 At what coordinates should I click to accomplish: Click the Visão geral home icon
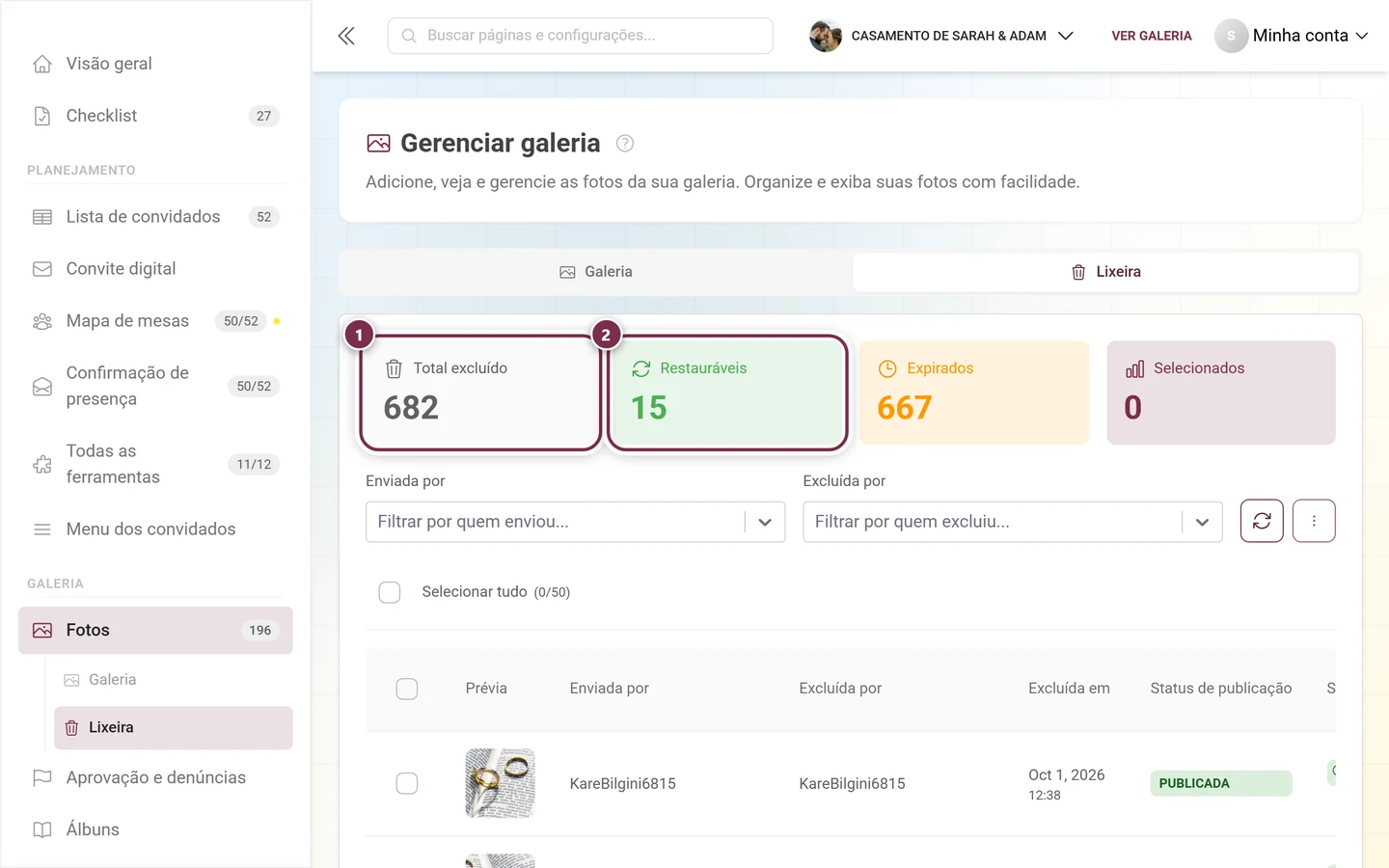pos(42,64)
